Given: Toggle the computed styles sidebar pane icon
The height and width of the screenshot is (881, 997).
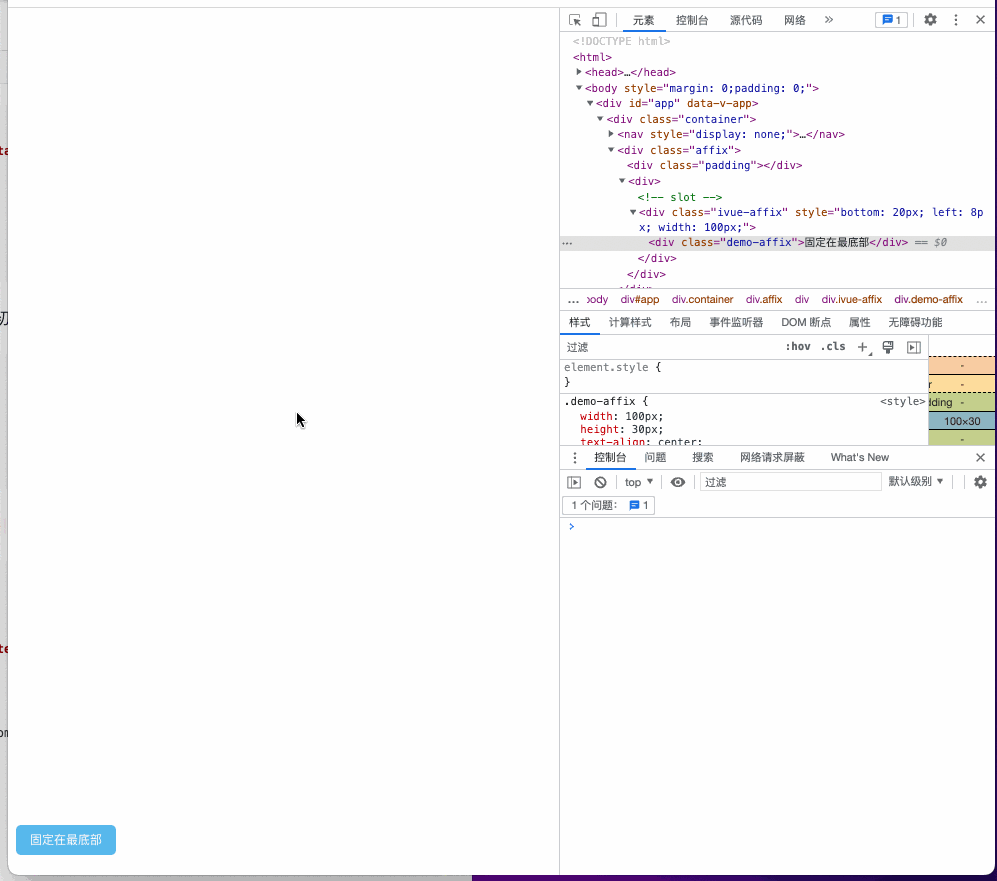Looking at the screenshot, I should 914,347.
